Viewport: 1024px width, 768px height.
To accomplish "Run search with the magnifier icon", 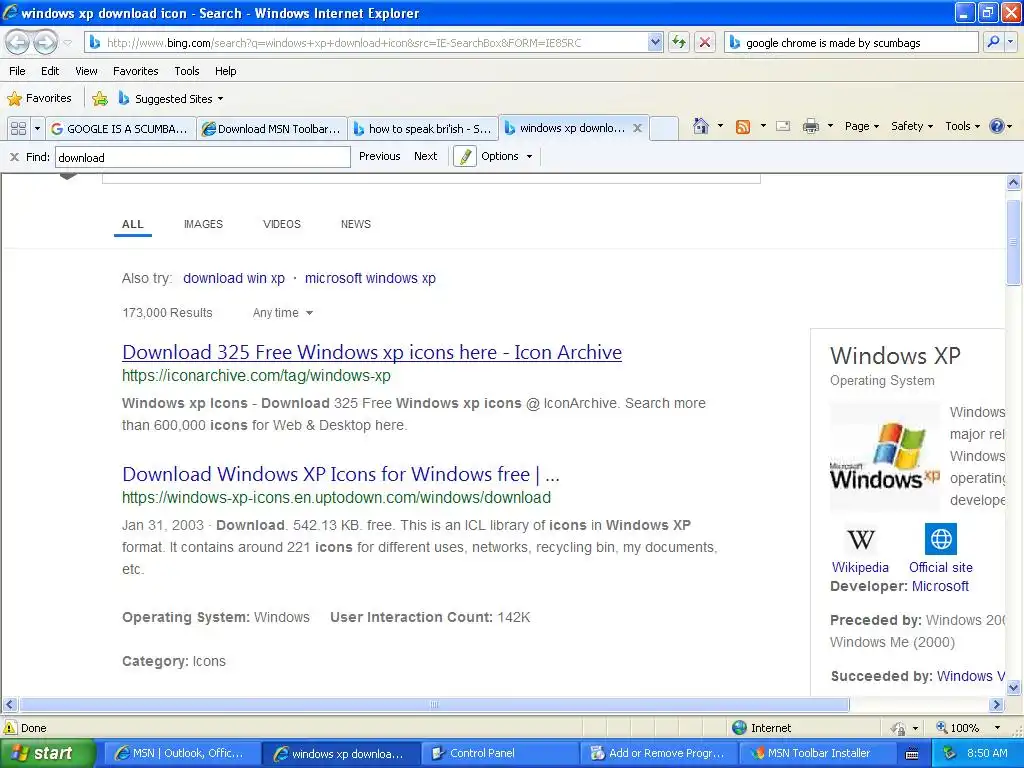I will [993, 42].
